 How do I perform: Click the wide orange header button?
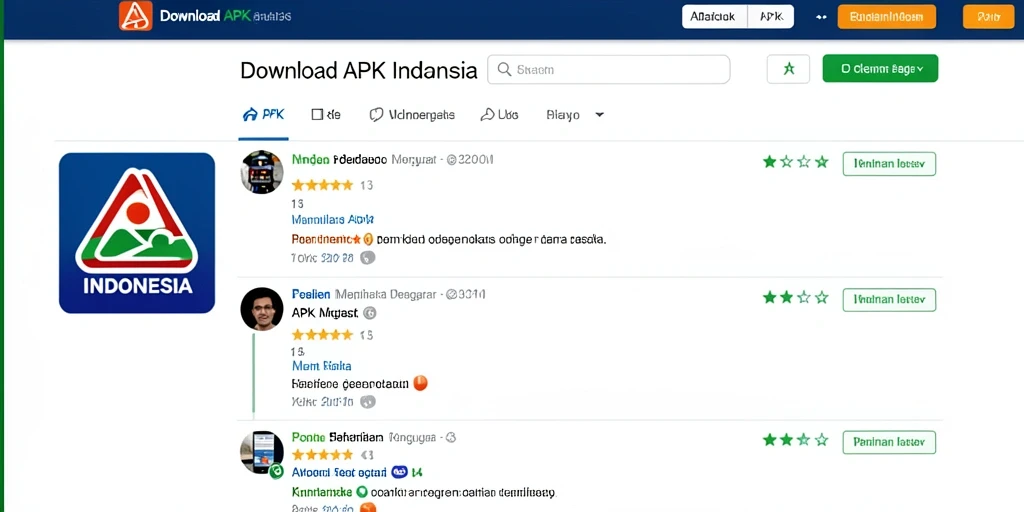(x=886, y=17)
